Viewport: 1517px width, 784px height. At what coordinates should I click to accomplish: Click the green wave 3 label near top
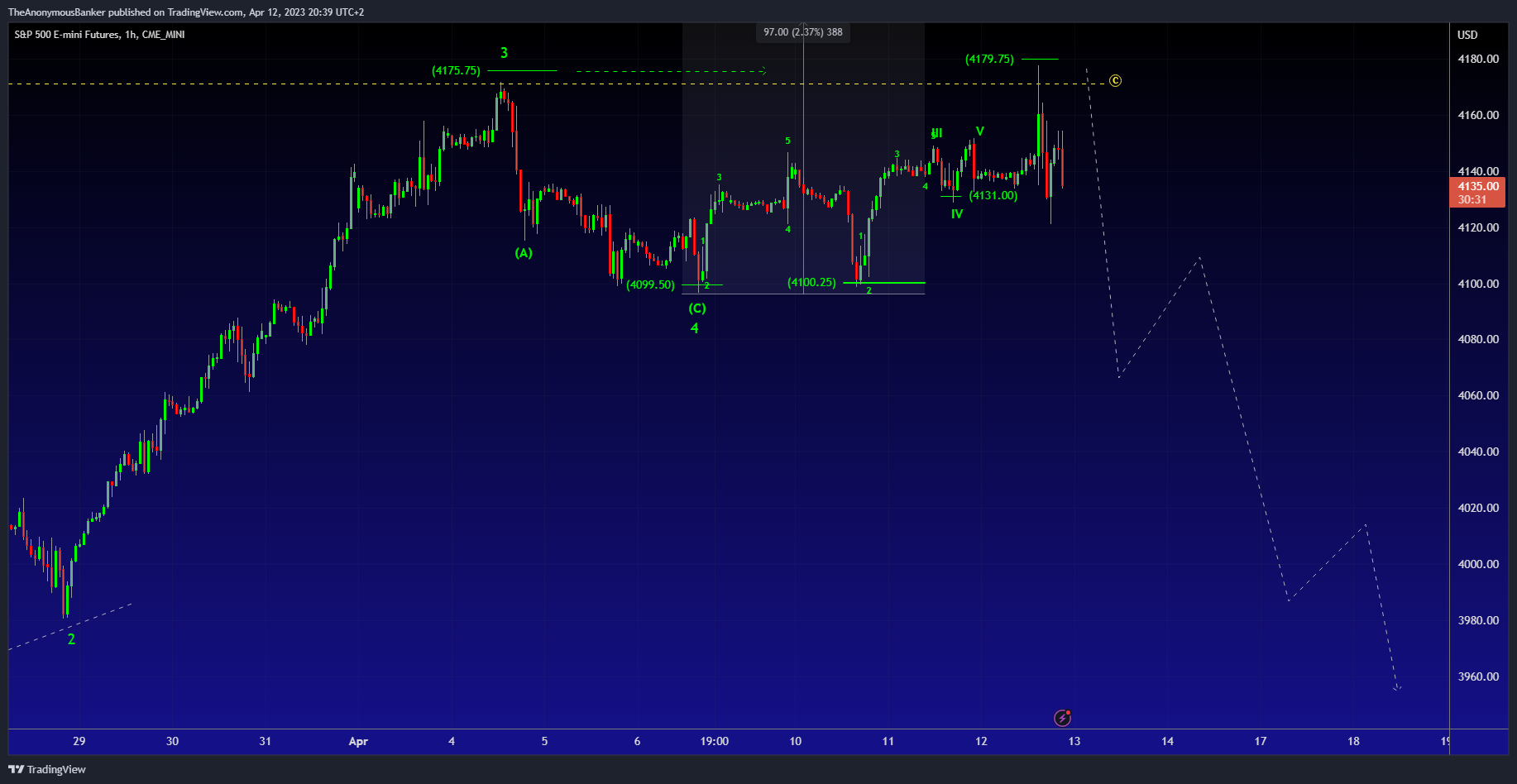(504, 53)
